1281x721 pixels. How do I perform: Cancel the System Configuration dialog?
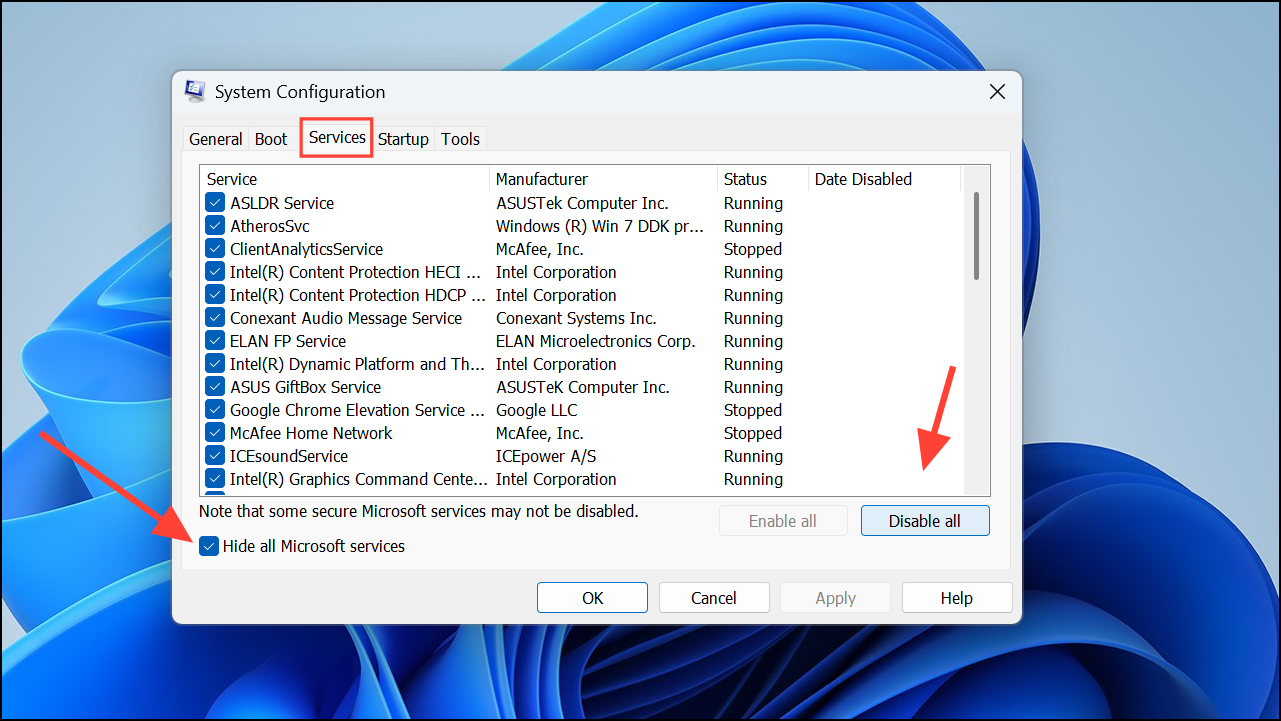point(714,597)
